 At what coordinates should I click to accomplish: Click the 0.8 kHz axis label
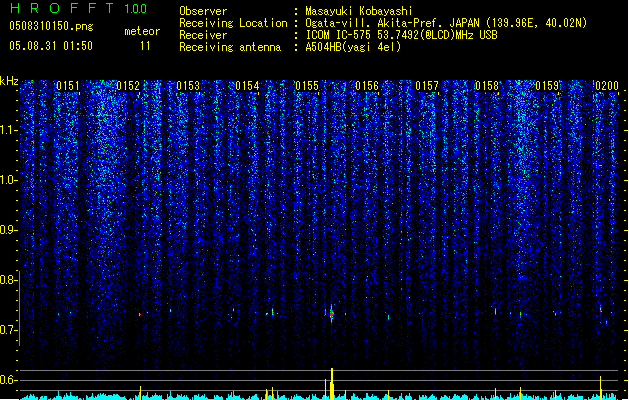8,280
